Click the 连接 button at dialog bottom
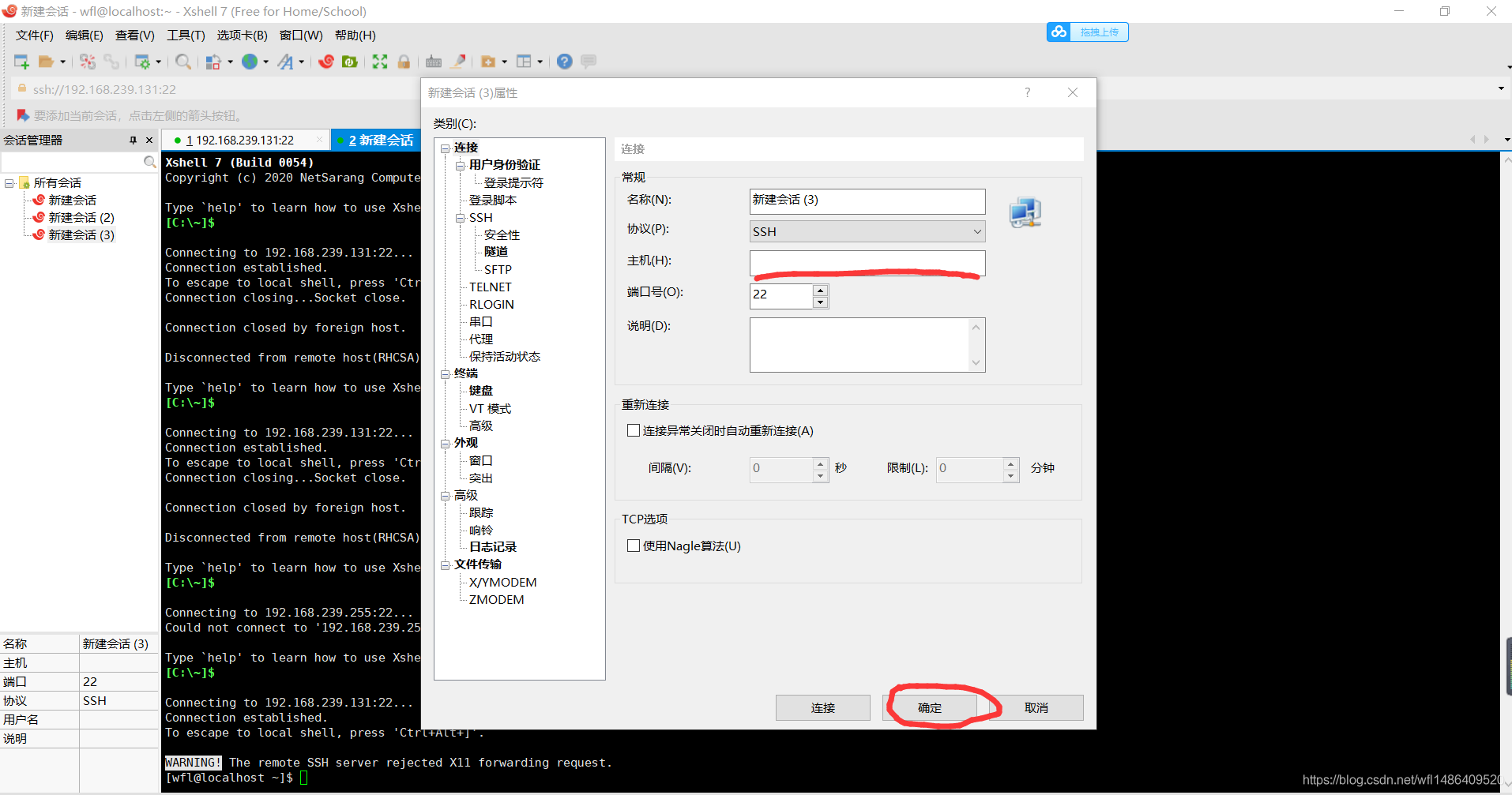This screenshot has height=795, width=1512. click(x=823, y=708)
